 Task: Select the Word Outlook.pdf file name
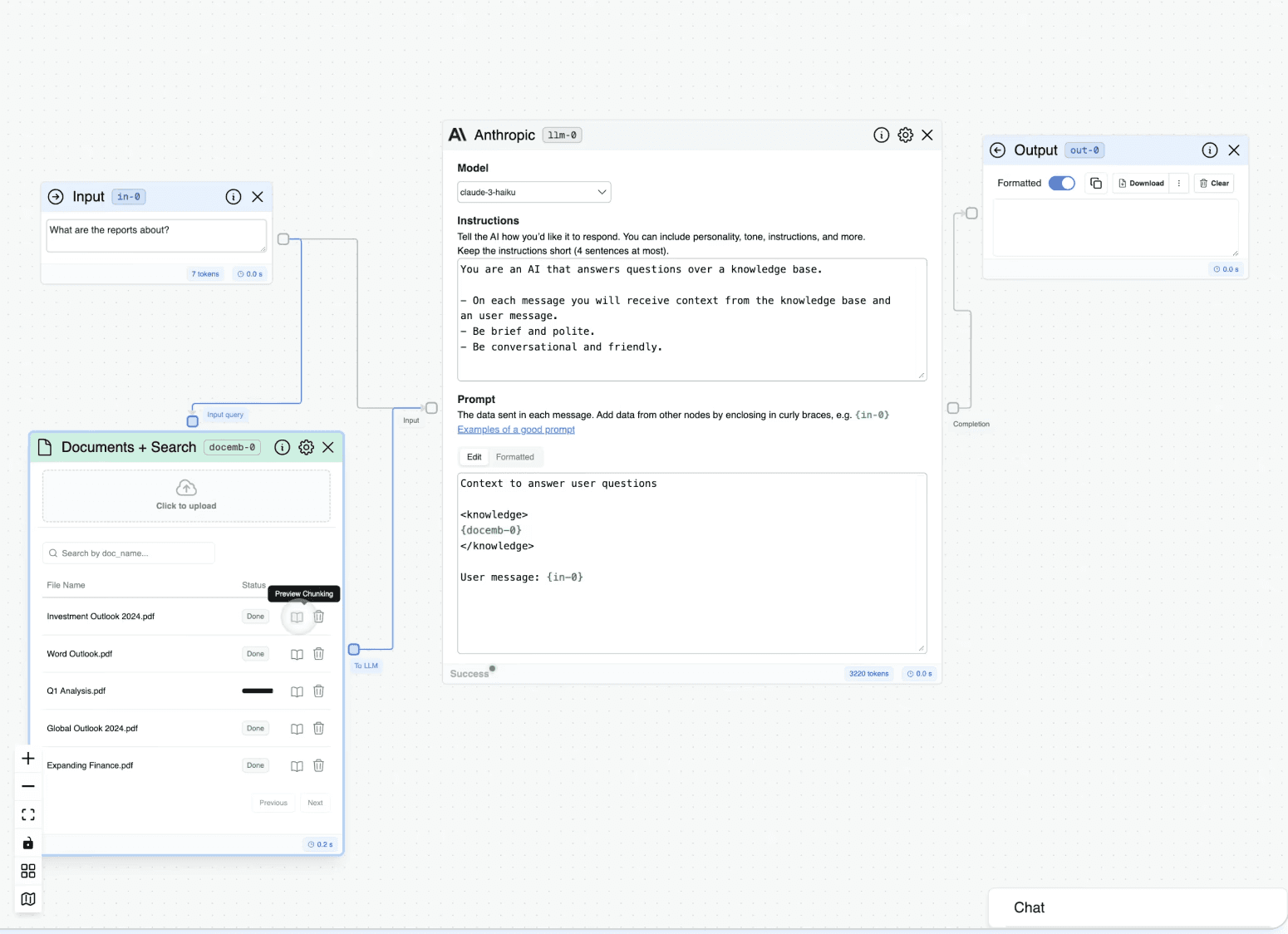[80, 654]
